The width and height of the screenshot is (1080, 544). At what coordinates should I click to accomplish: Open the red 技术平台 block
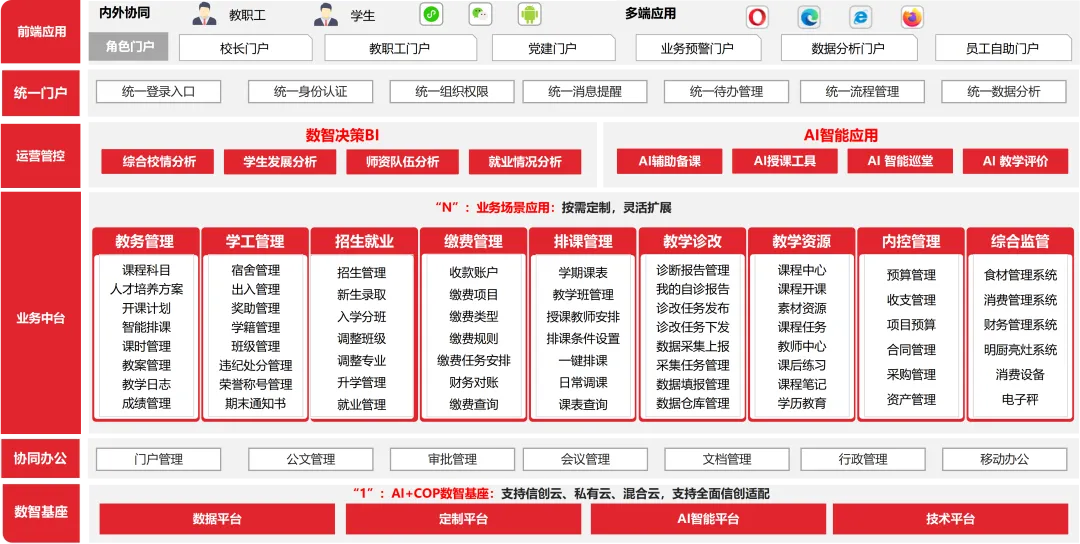[x=951, y=519]
